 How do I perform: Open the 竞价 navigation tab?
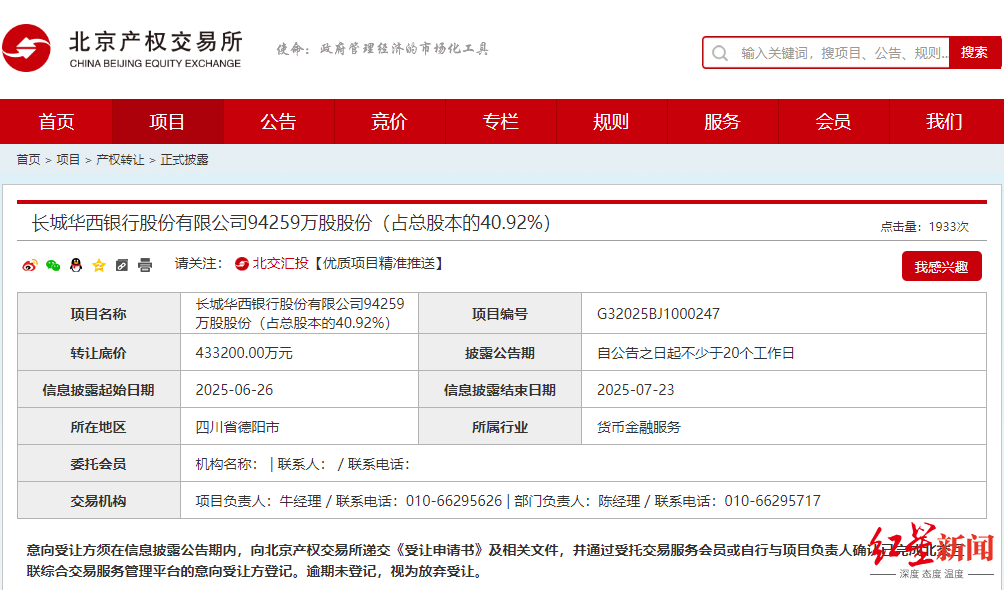[x=389, y=122]
